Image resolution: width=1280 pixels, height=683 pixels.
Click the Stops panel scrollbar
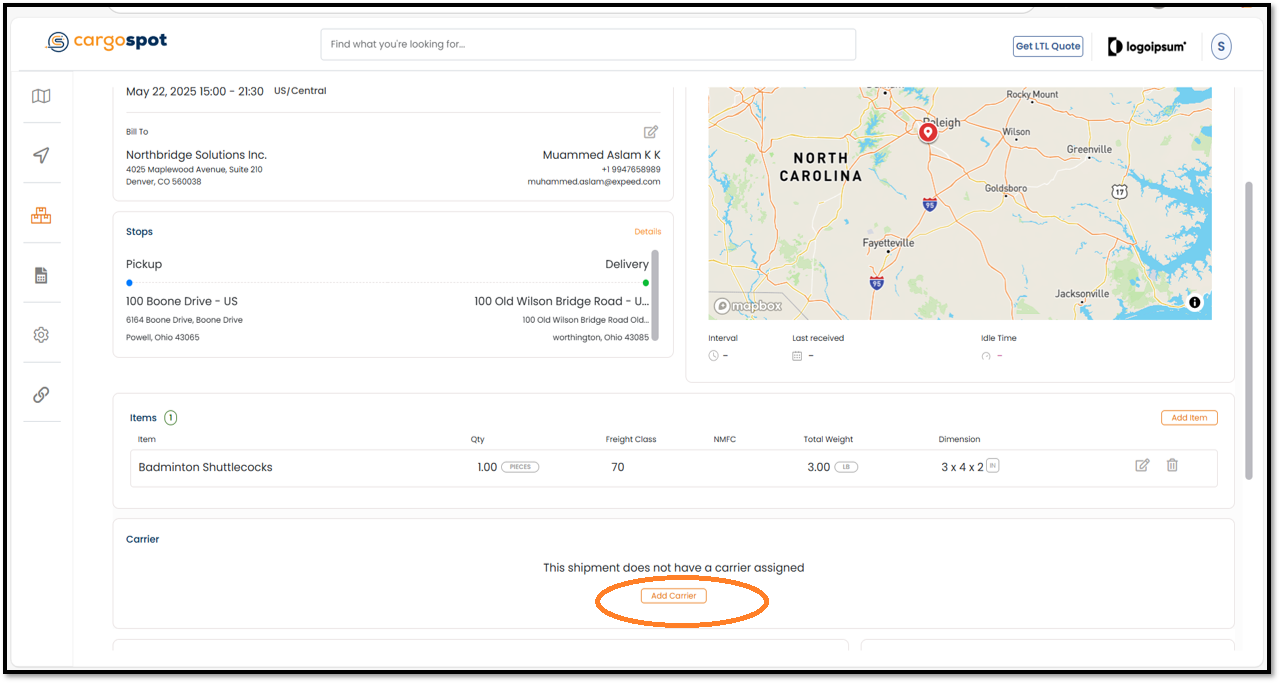point(655,295)
